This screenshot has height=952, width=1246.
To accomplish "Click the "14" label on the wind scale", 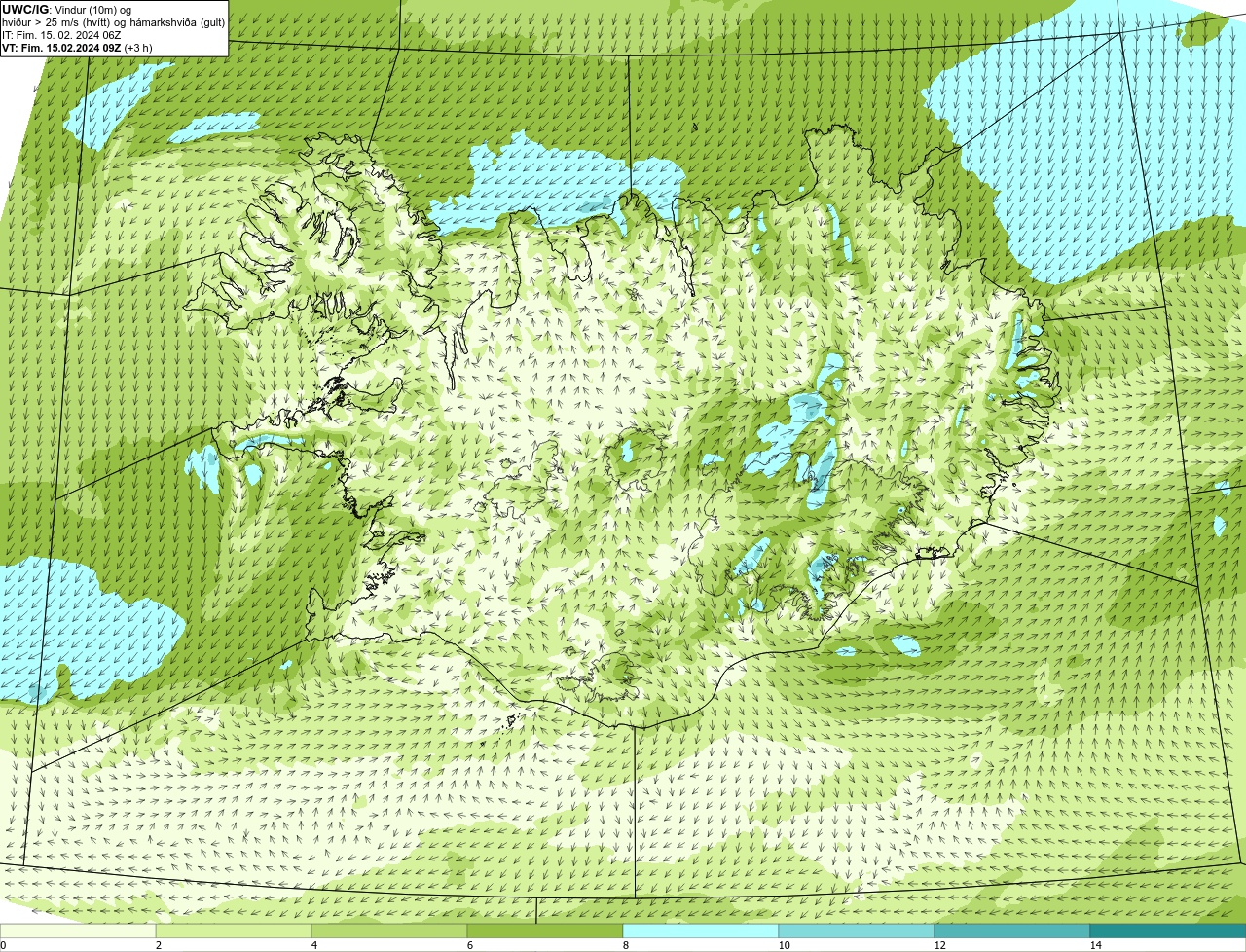I will point(1095,945).
